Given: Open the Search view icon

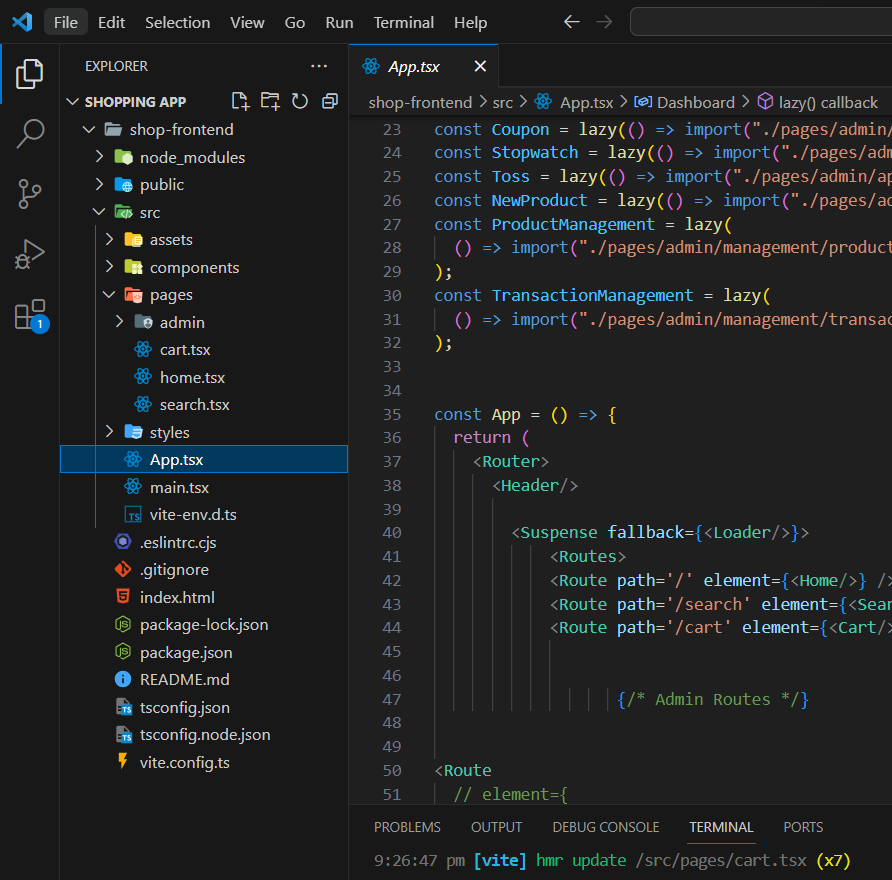Looking at the screenshot, I should point(30,134).
